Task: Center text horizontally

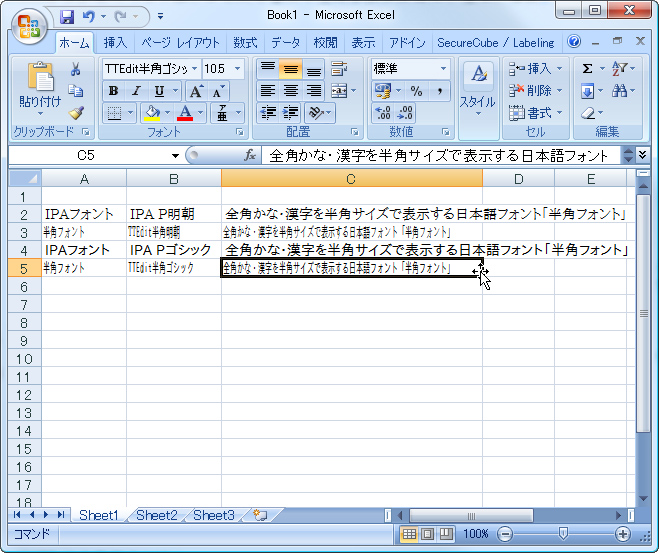Action: pyautogui.click(x=290, y=90)
